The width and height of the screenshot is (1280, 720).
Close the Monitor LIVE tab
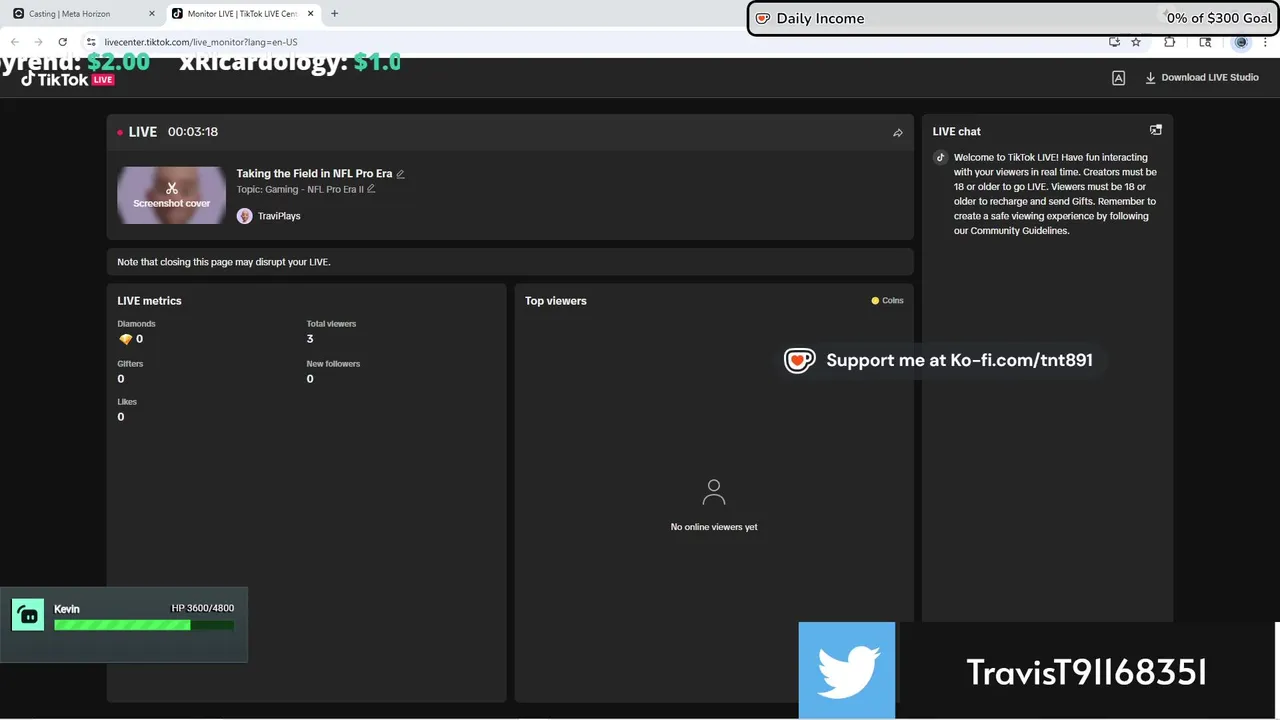[x=311, y=14]
